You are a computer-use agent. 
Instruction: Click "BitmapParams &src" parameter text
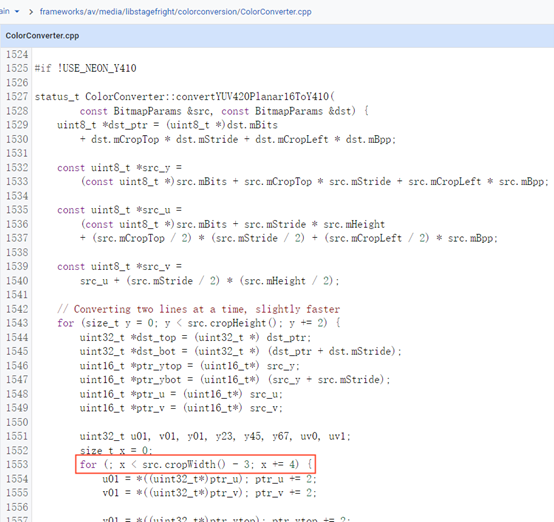pyautogui.click(x=162, y=111)
